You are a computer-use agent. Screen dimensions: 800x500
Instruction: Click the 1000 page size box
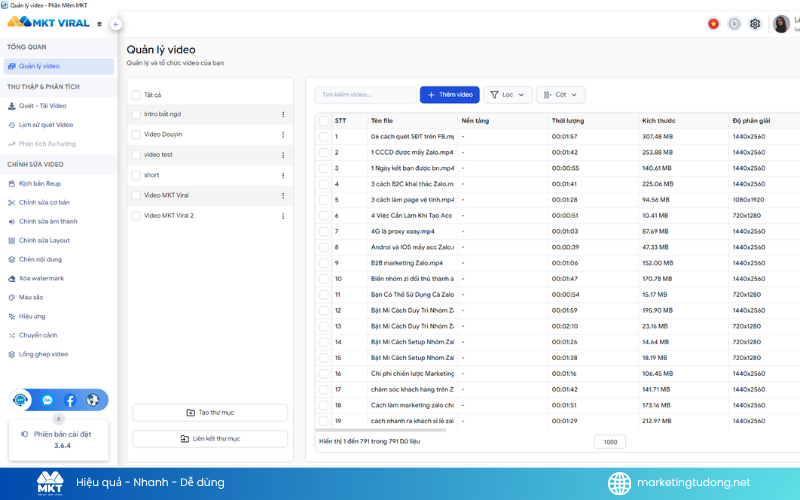(610, 442)
